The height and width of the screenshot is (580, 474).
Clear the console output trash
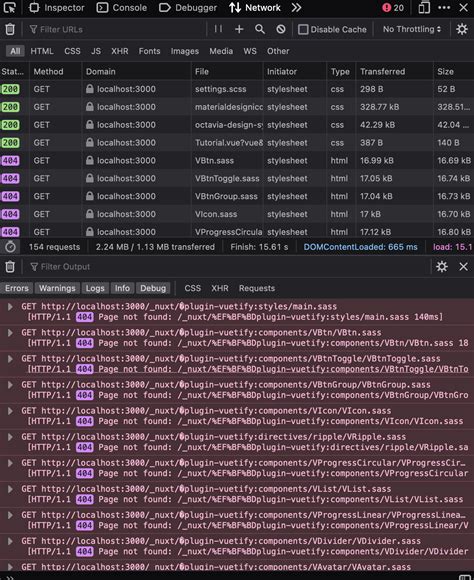click(10, 267)
